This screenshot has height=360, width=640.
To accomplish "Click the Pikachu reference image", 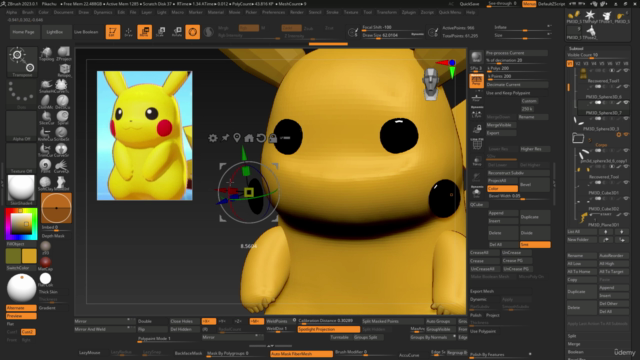I will pyautogui.click(x=144, y=136).
